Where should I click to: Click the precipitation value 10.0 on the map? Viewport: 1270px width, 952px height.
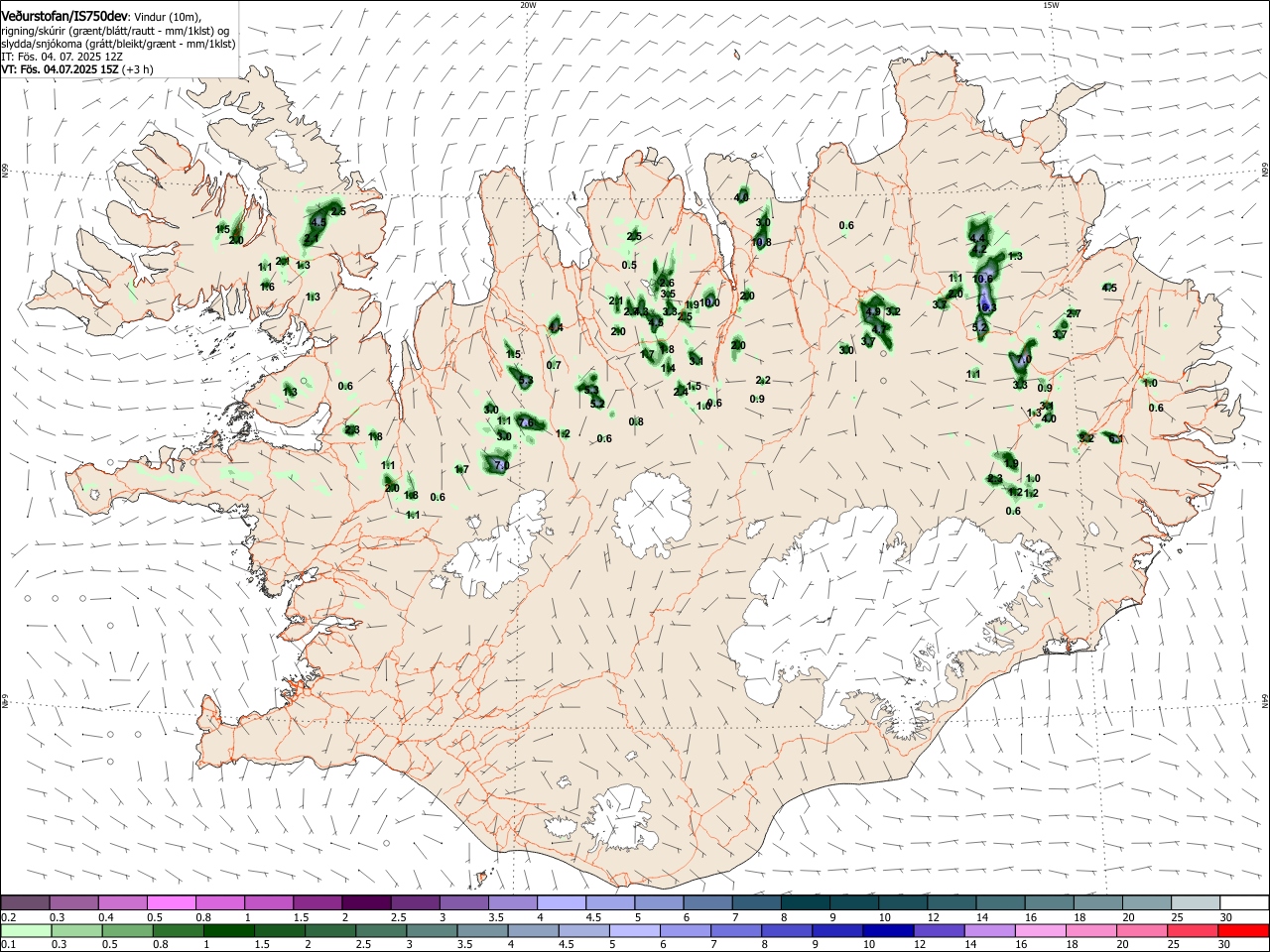click(708, 303)
